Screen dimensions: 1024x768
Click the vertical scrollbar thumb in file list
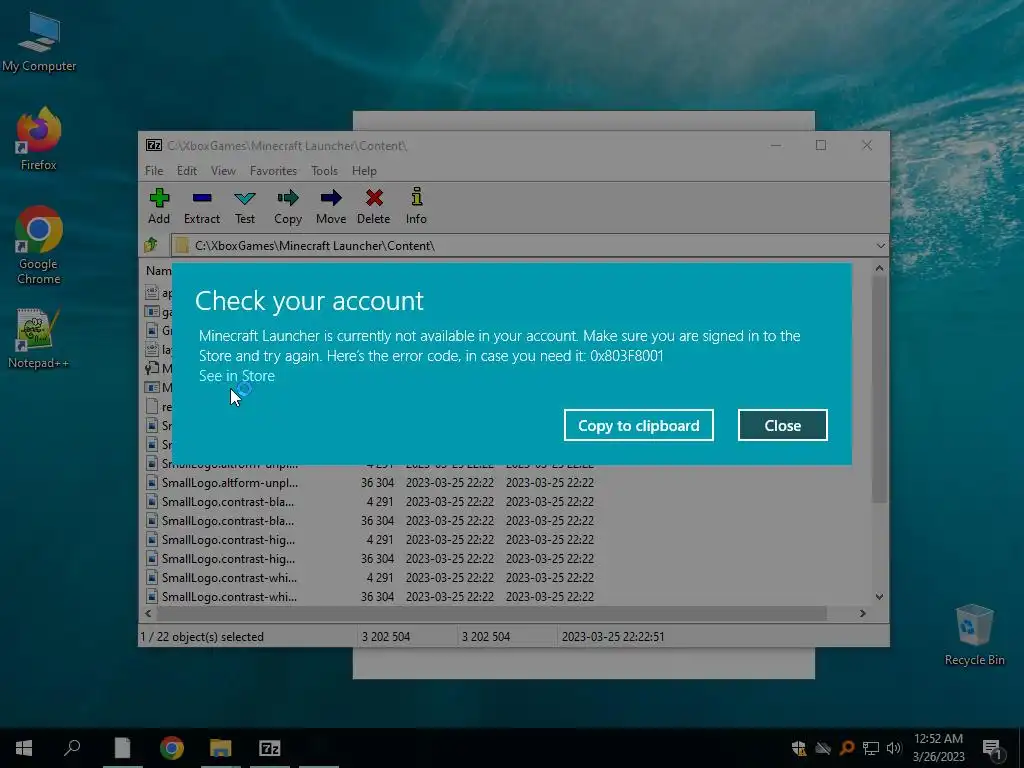point(880,389)
